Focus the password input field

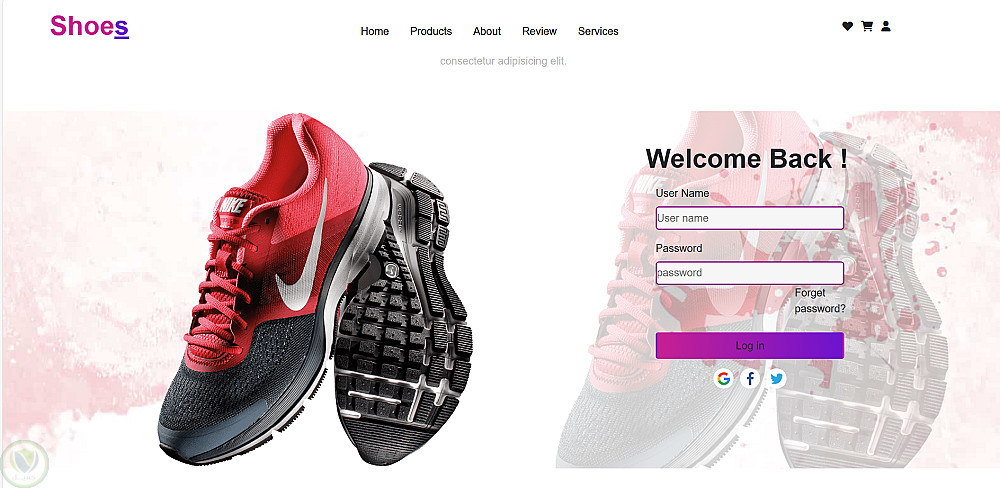click(750, 273)
